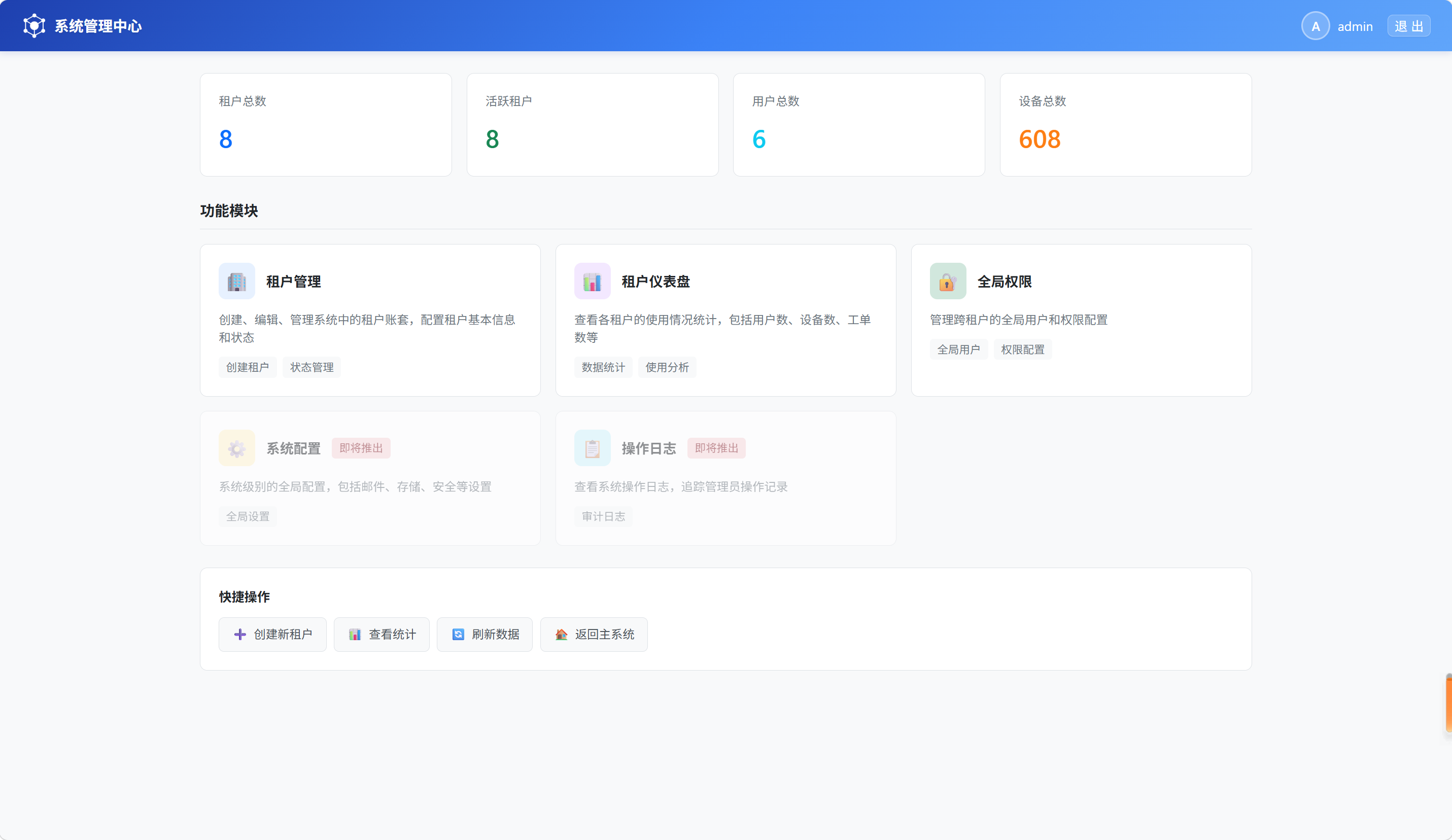Open the 全局权限 module title
Image resolution: width=1452 pixels, height=840 pixels.
tap(1005, 282)
